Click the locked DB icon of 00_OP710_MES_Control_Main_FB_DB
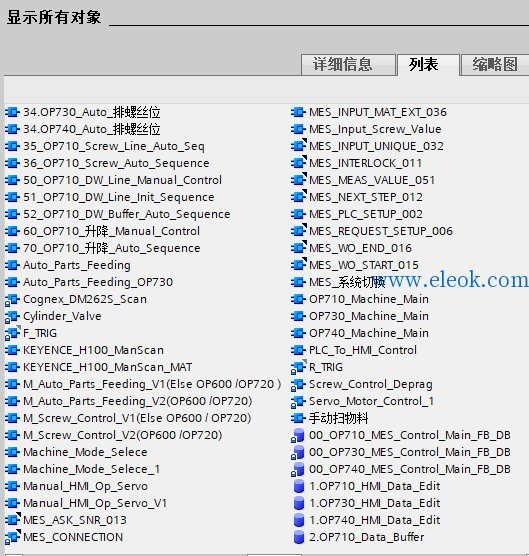This screenshot has height=556, width=529. coord(298,435)
